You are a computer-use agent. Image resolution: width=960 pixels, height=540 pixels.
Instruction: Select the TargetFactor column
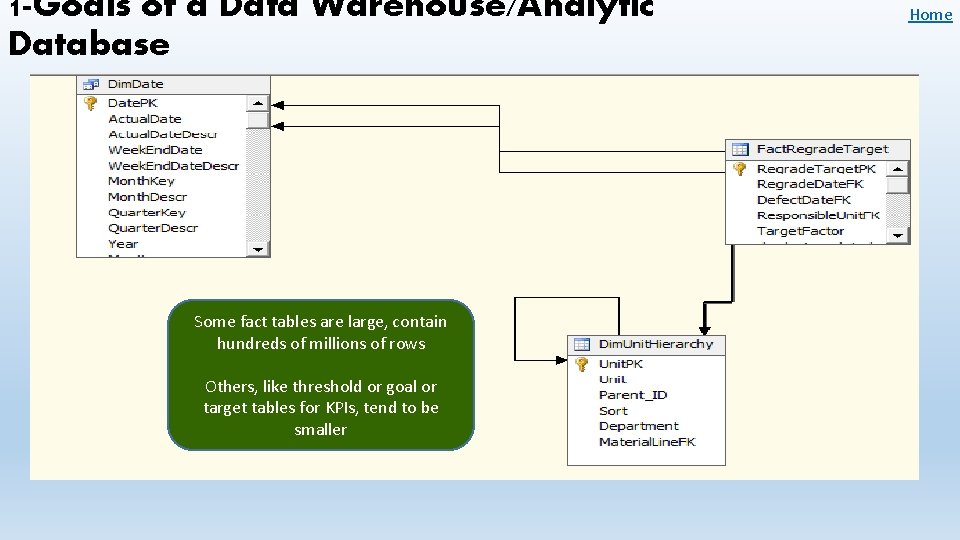tap(800, 231)
